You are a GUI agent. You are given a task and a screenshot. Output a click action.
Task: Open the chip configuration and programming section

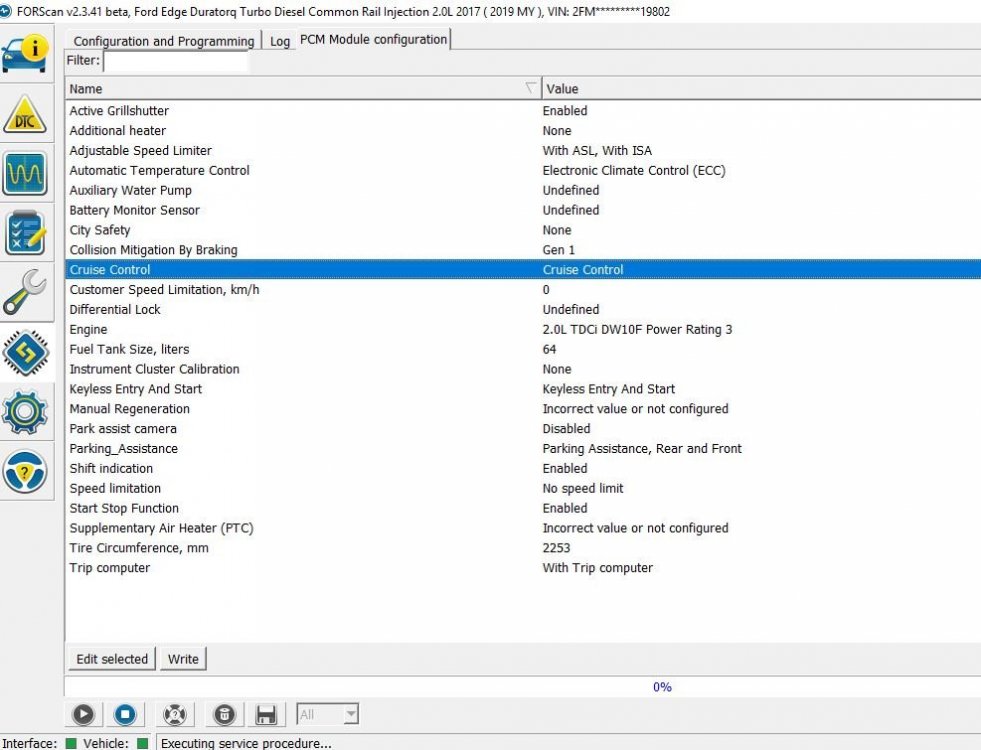tap(25, 352)
